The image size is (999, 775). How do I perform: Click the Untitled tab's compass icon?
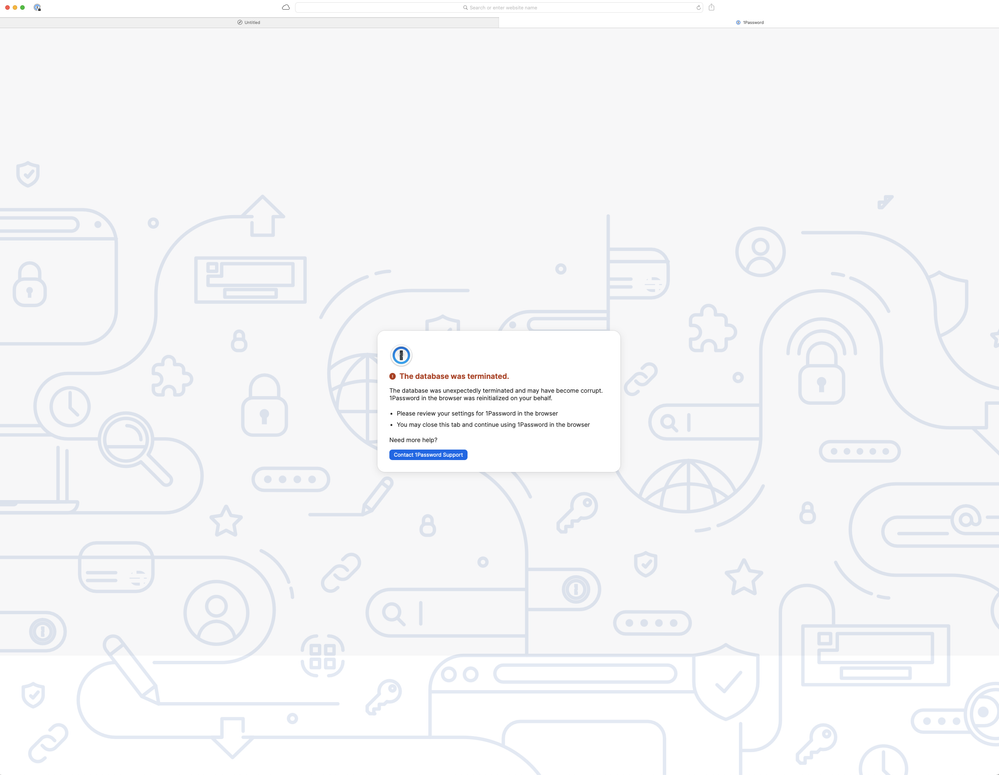point(240,22)
